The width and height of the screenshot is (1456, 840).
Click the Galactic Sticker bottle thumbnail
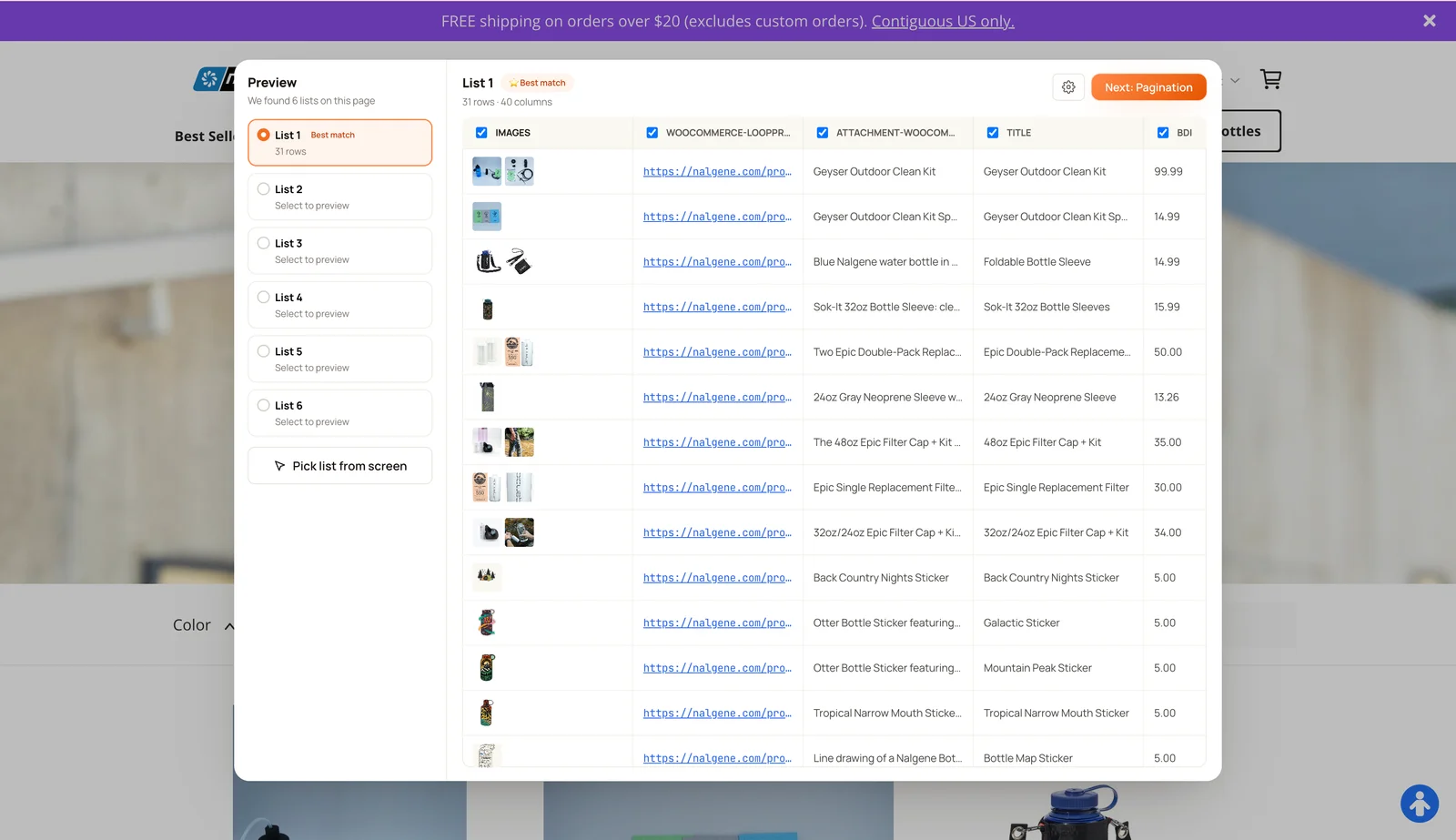pyautogui.click(x=487, y=622)
